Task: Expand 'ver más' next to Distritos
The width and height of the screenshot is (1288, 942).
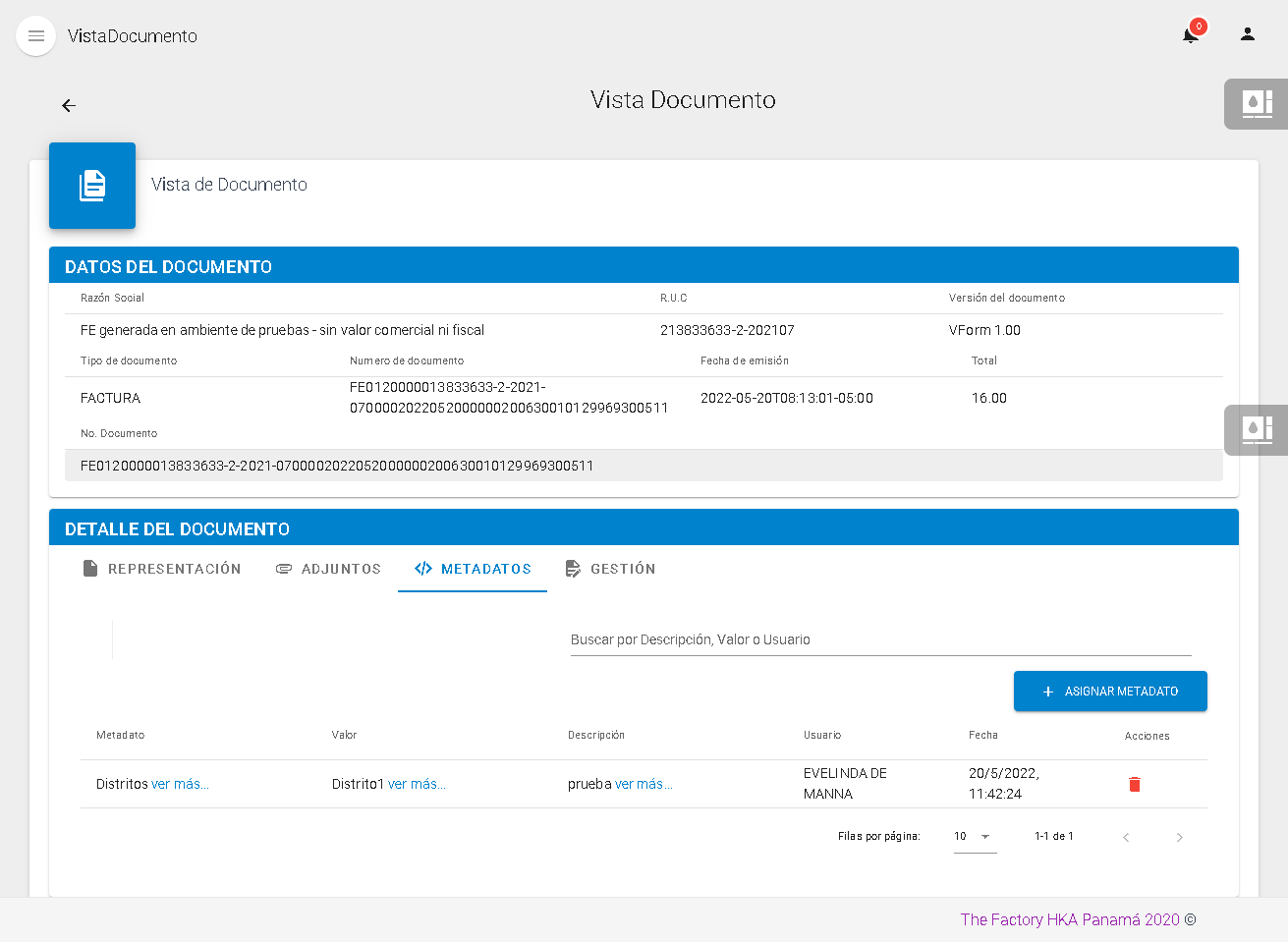Action: 180,784
